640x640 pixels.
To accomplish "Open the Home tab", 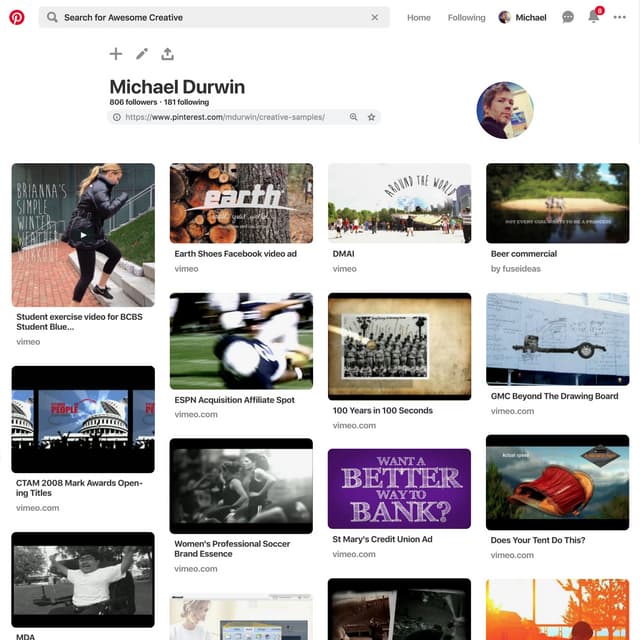I will click(x=419, y=18).
